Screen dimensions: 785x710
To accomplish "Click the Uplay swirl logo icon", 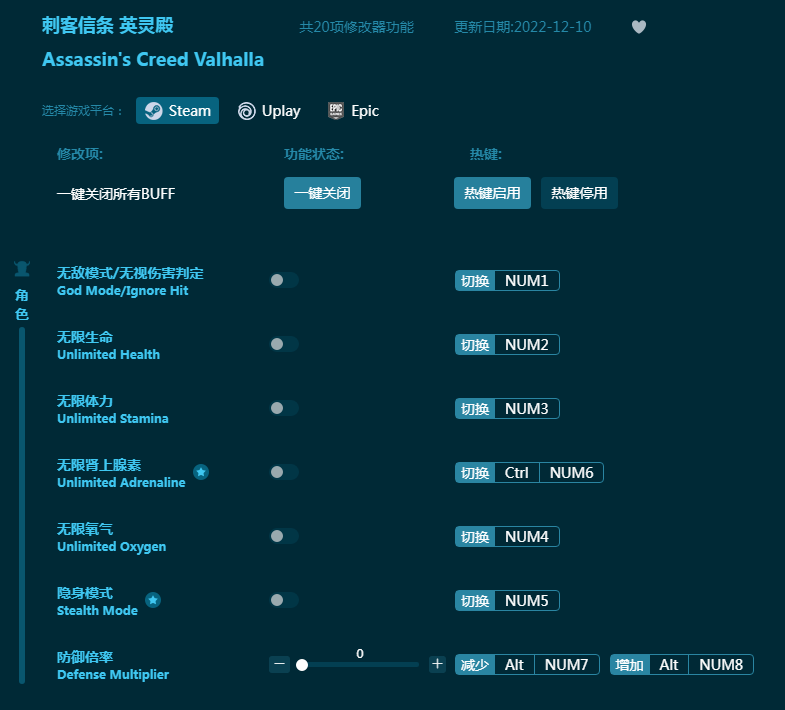I will [246, 111].
